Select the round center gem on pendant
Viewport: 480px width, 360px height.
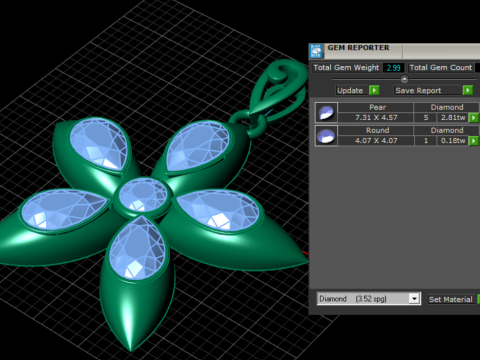click(x=143, y=195)
